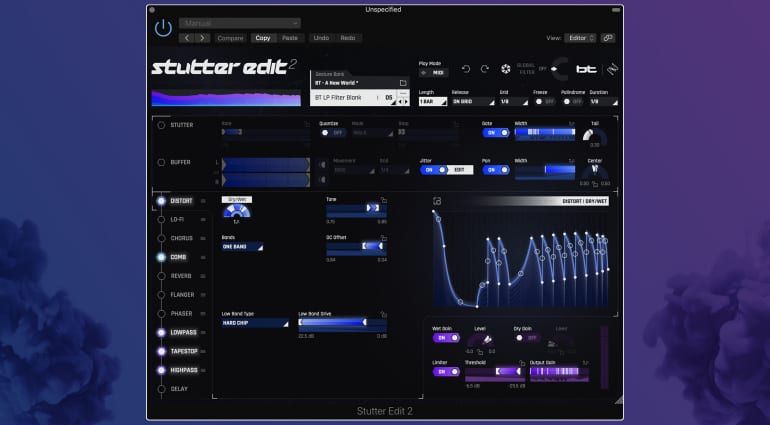Go to the previous preset arrow
The width and height of the screenshot is (770, 425).
pos(186,38)
